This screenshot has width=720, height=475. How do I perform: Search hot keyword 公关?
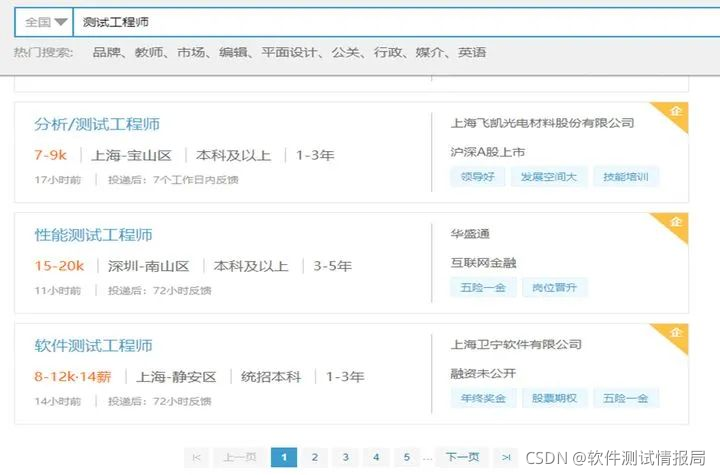pyautogui.click(x=345, y=52)
